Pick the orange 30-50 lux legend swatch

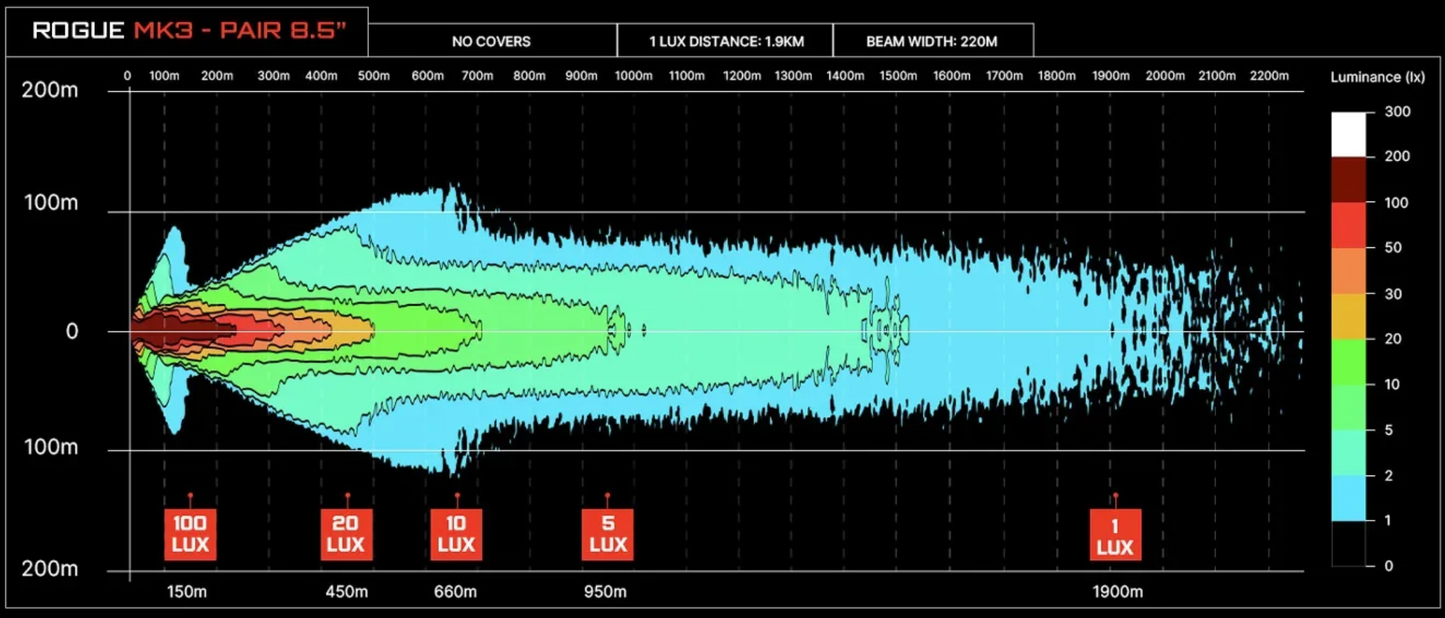(x=1357, y=271)
